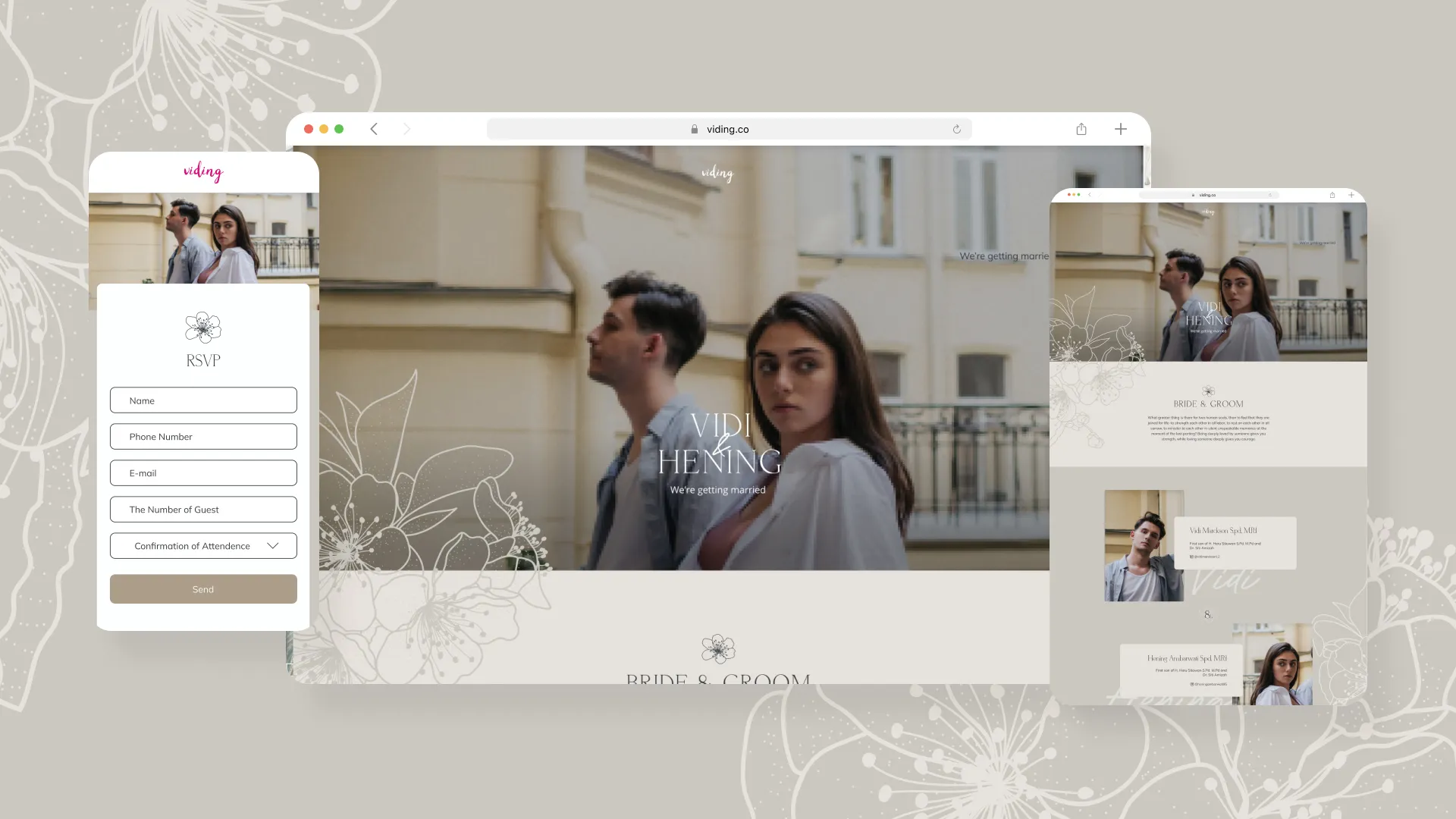Click the Instagram icon beside @vidimarcksen2 handle
Image resolution: width=1456 pixels, height=819 pixels.
click(x=1192, y=557)
